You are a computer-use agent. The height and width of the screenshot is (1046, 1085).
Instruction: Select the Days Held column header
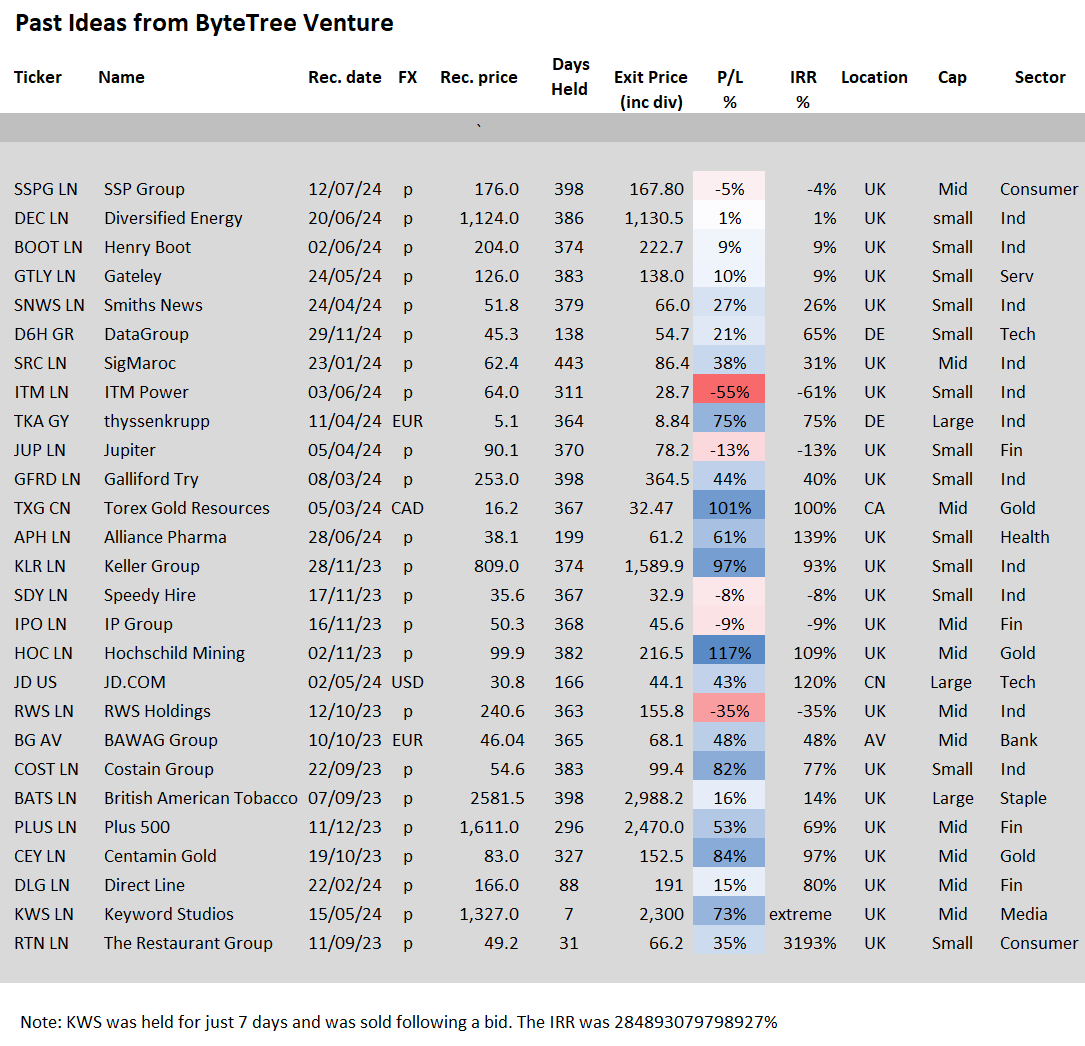coord(570,76)
